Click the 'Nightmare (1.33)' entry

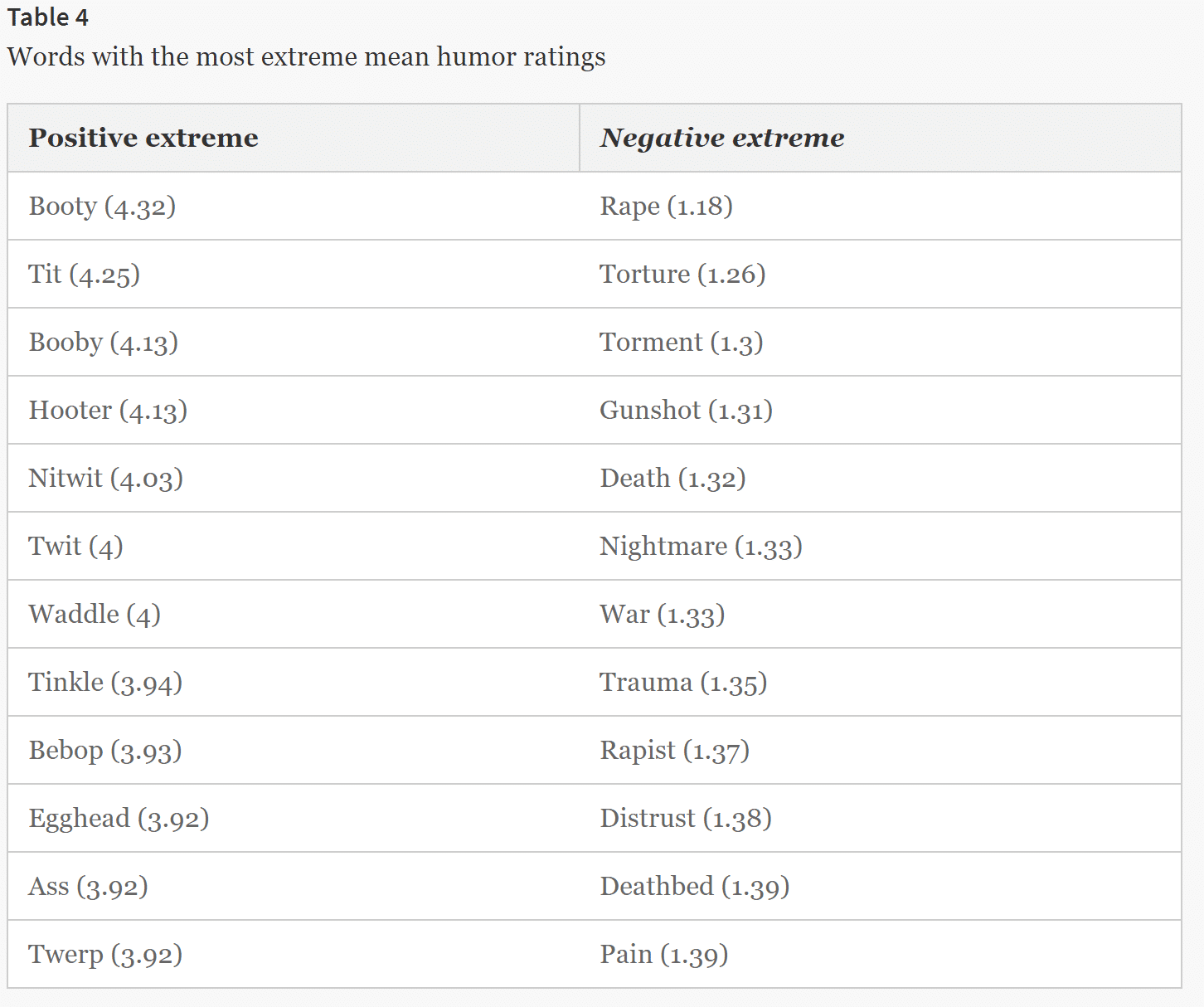click(701, 547)
